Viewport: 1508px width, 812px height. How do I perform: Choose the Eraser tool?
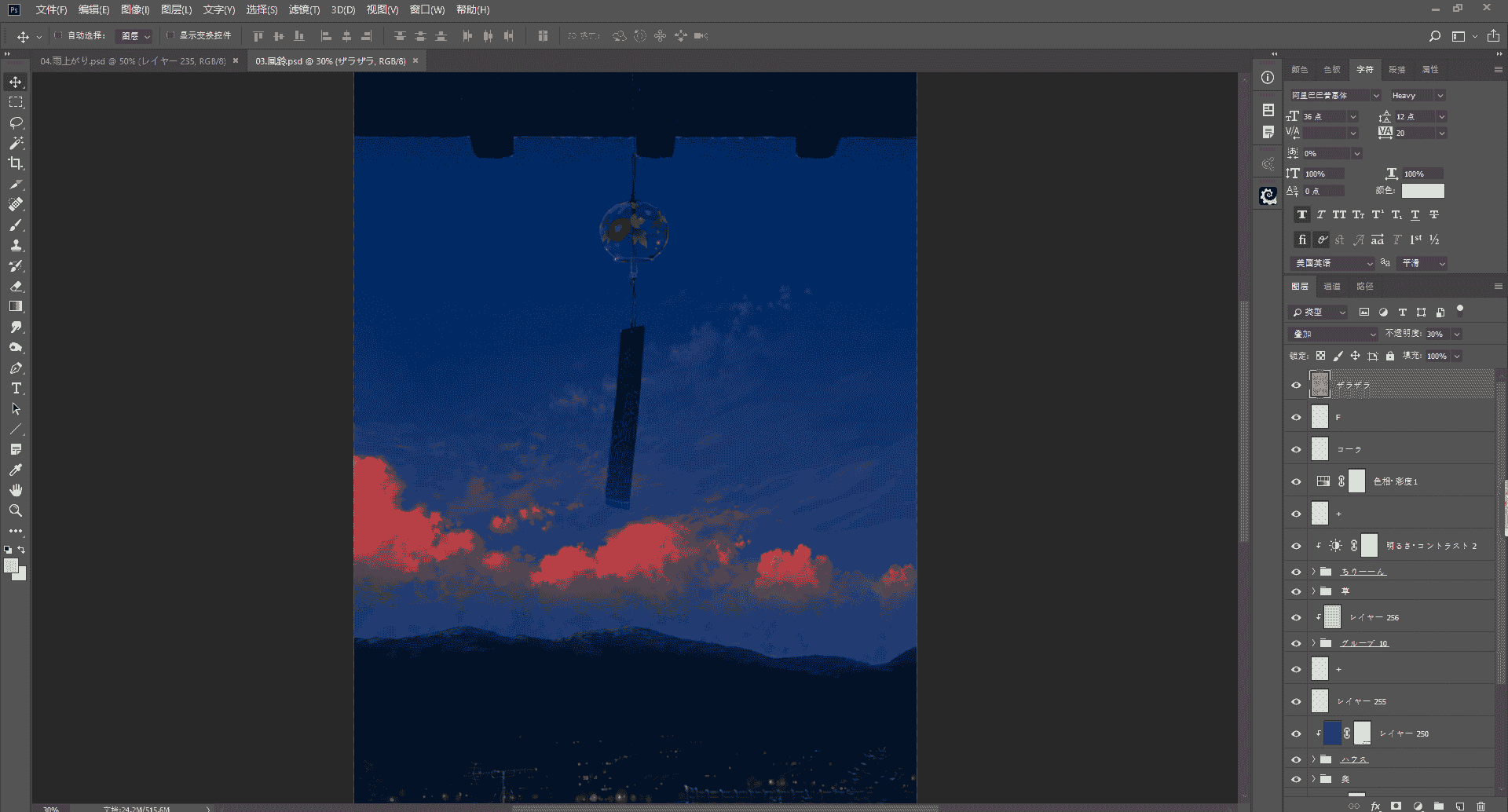pos(16,286)
